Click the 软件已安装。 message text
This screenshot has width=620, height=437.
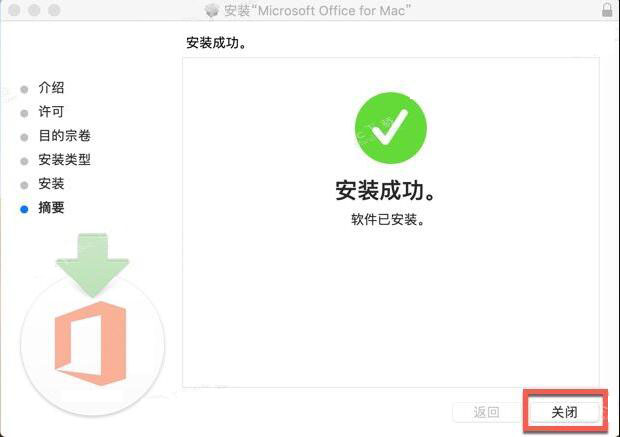[x=388, y=219]
